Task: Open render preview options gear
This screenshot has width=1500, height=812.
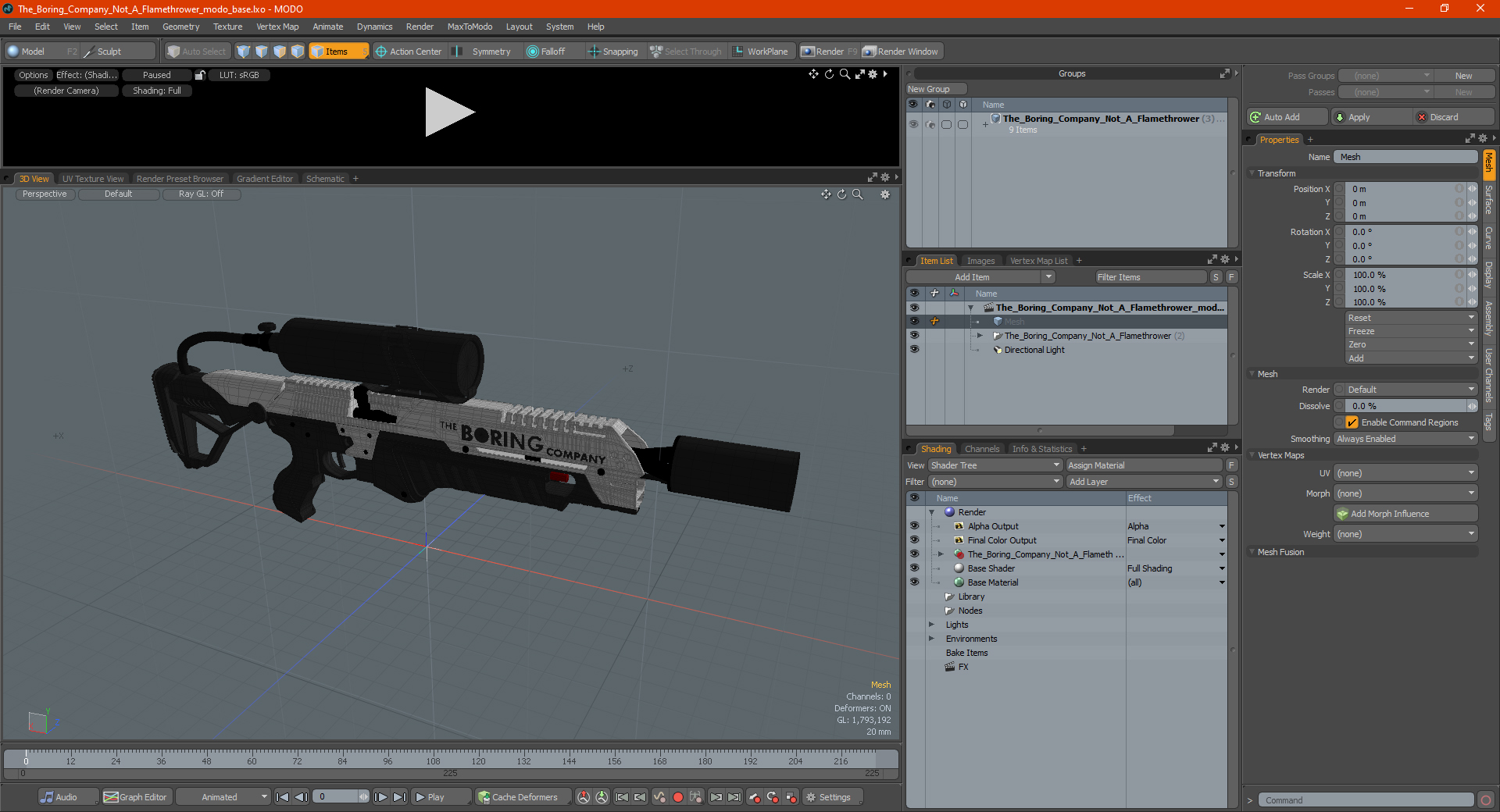Action: coord(873,74)
